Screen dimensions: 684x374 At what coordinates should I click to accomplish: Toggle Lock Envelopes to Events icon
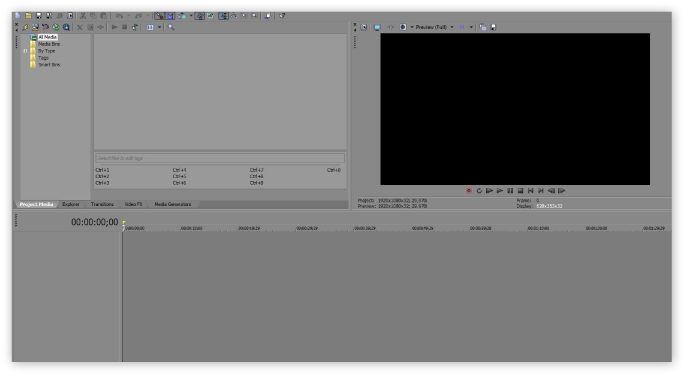(x=200, y=16)
